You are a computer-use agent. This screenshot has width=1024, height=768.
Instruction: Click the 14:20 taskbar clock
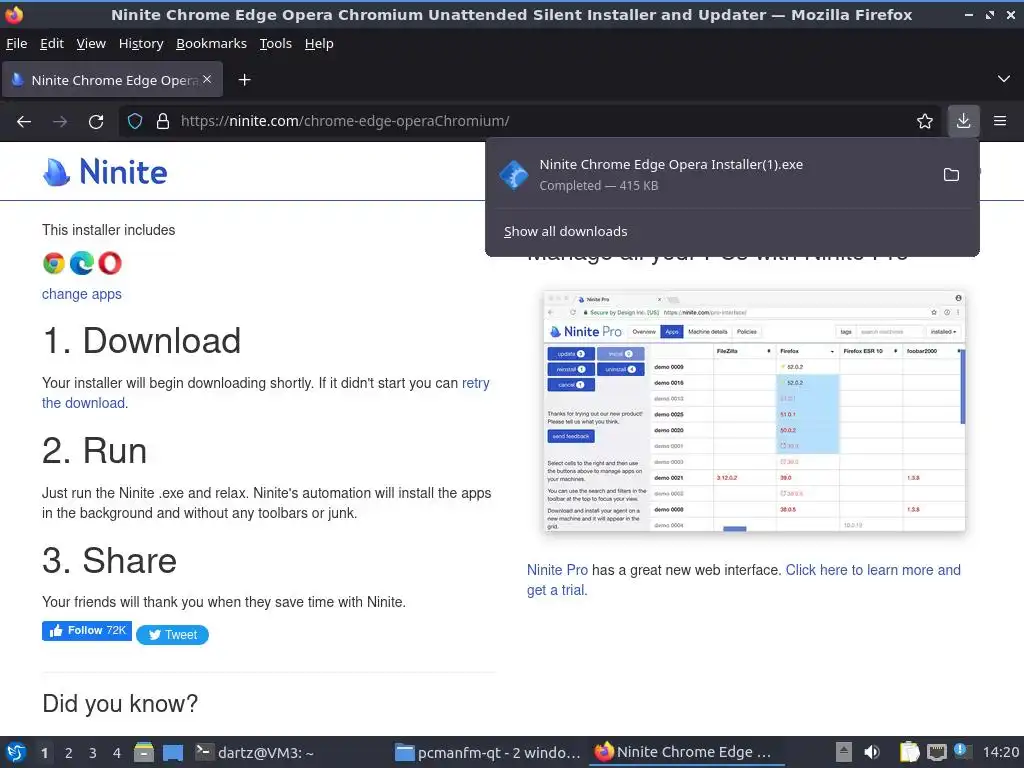click(x=1000, y=752)
